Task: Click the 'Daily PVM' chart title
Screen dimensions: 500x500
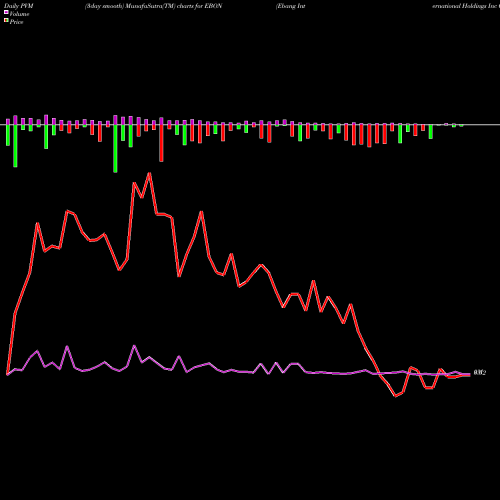Action: pyautogui.click(x=19, y=6)
